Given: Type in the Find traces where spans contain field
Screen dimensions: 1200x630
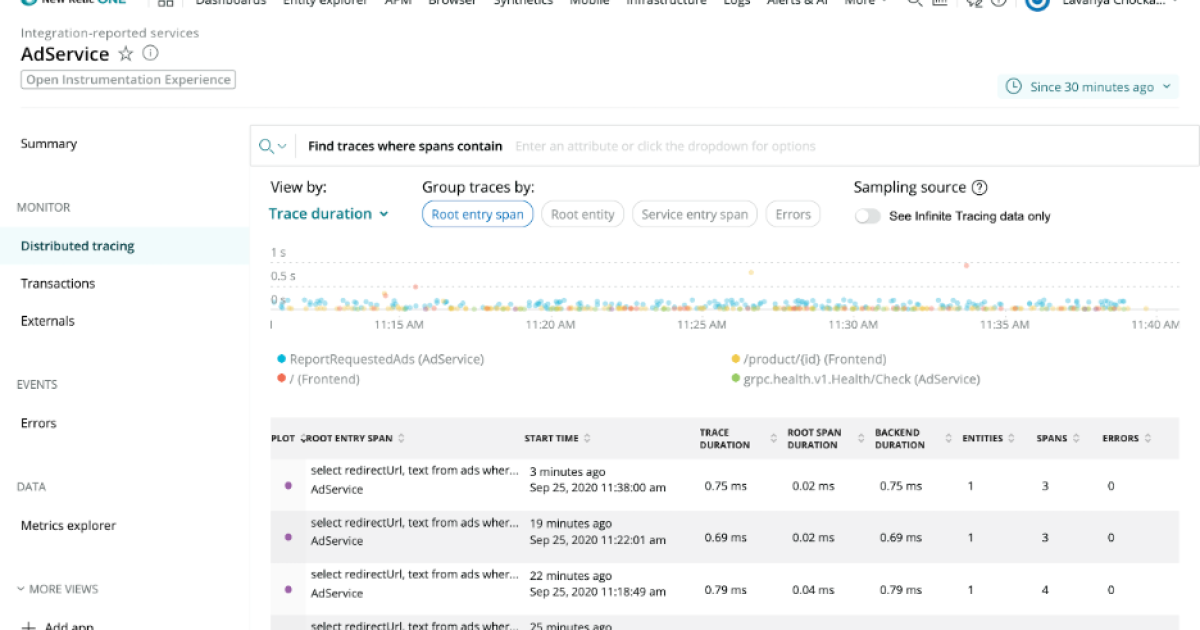Looking at the screenshot, I should [x=700, y=145].
